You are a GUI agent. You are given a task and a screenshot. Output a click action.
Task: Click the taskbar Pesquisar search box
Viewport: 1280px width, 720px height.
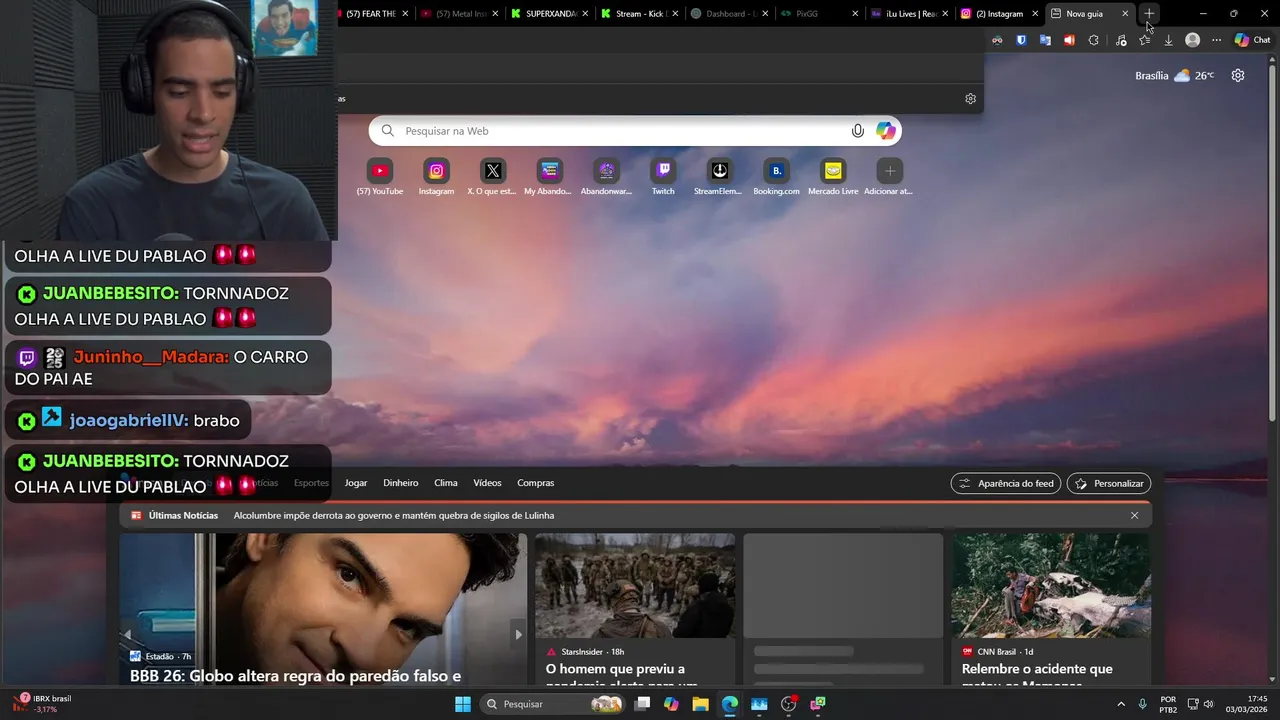click(553, 704)
